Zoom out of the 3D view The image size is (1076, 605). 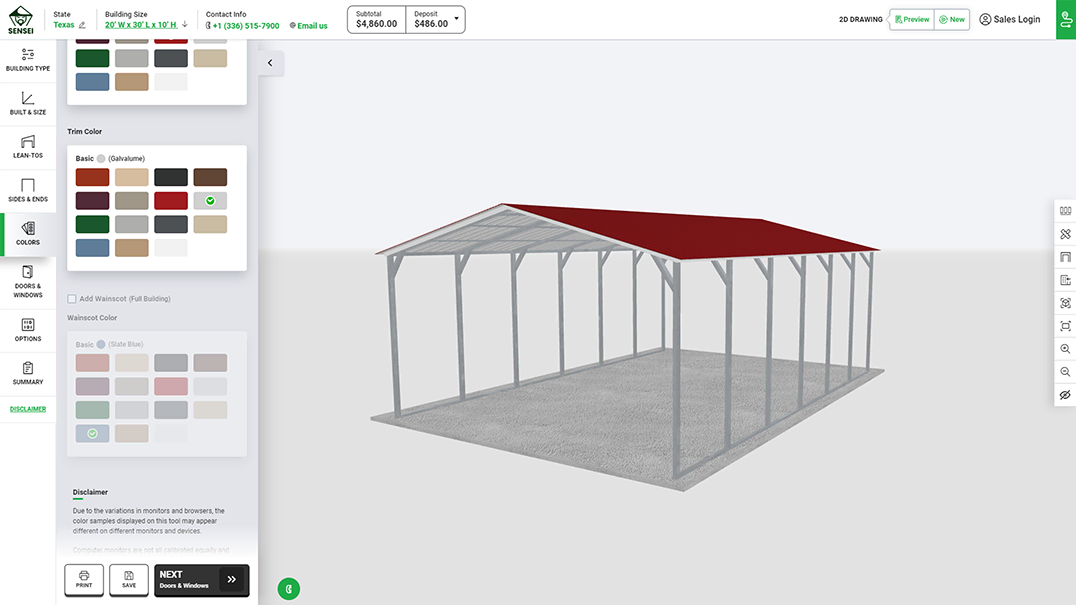pyautogui.click(x=1065, y=372)
